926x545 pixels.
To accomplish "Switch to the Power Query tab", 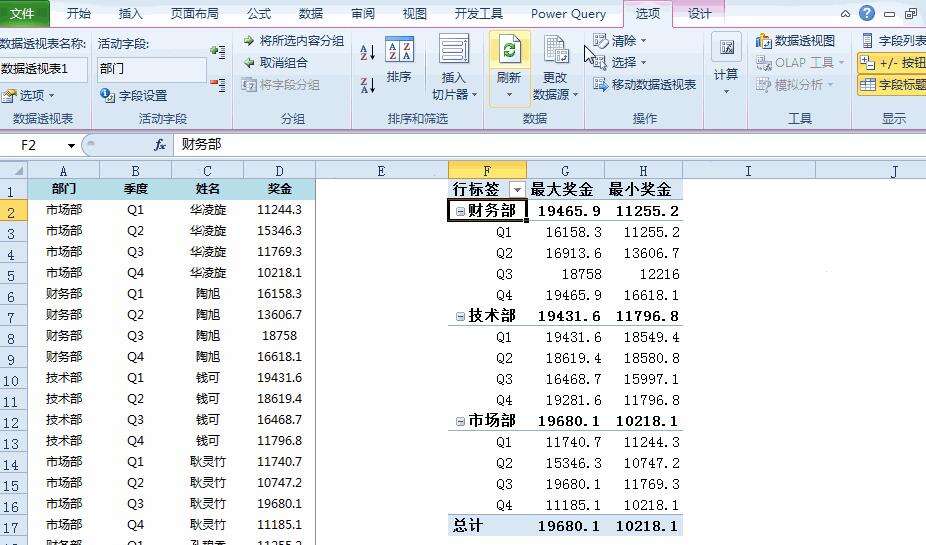I will pos(568,13).
